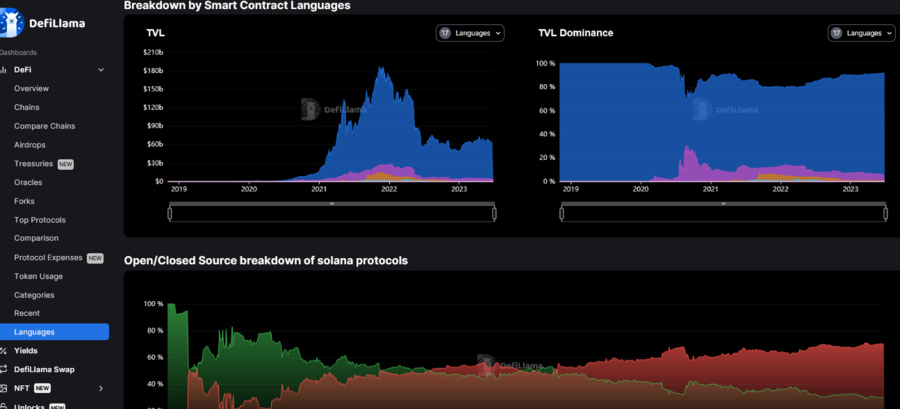
Task: Click the NEW badge beside NFT
Action: click(x=42, y=388)
